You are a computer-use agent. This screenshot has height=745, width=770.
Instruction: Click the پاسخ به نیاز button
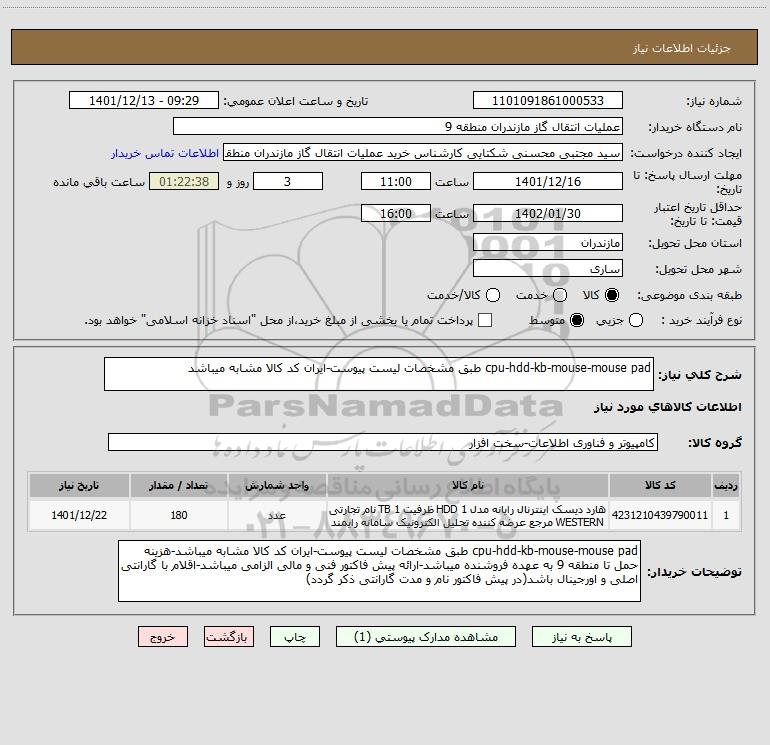point(582,637)
